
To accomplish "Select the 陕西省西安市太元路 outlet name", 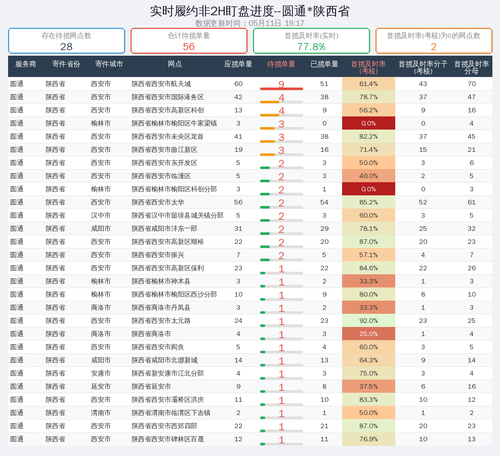I will pyautogui.click(x=161, y=321).
